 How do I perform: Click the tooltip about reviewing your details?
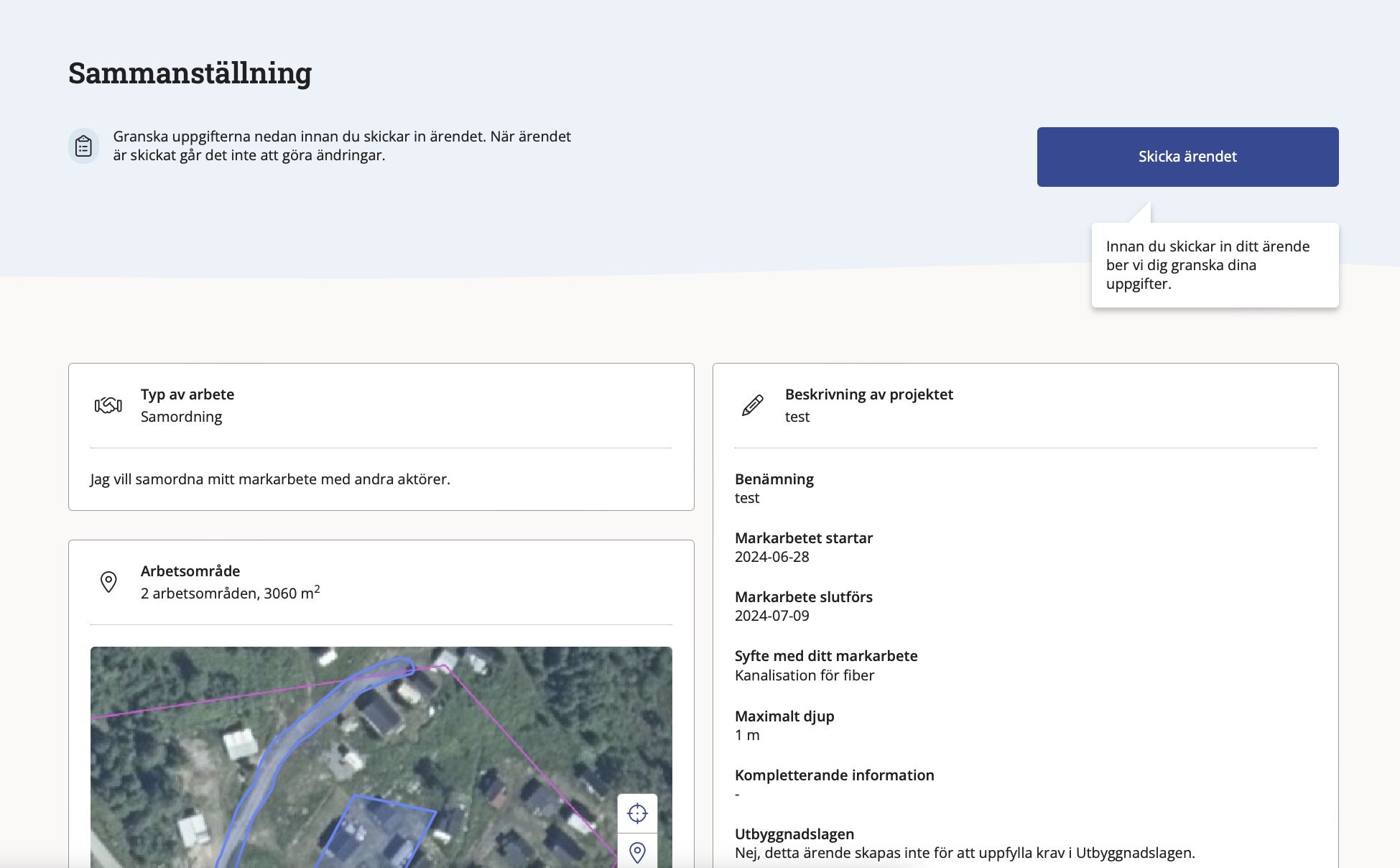(1215, 265)
